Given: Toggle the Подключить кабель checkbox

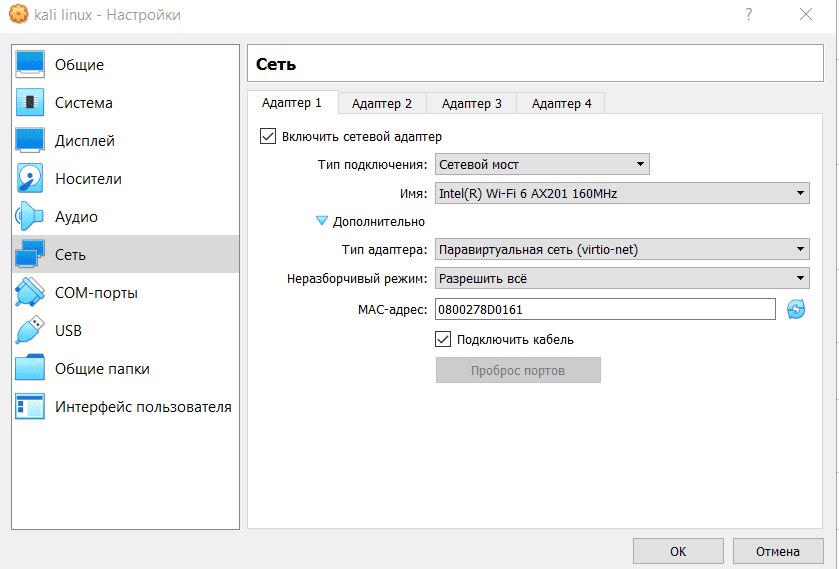Looking at the screenshot, I should click(x=444, y=340).
